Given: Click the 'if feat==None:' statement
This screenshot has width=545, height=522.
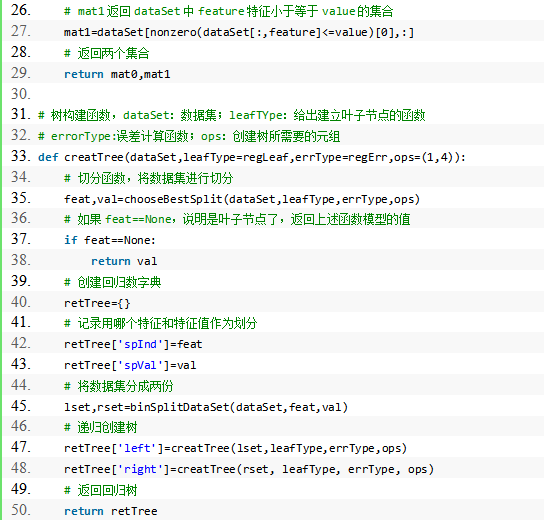Looking at the screenshot, I should tap(109, 240).
